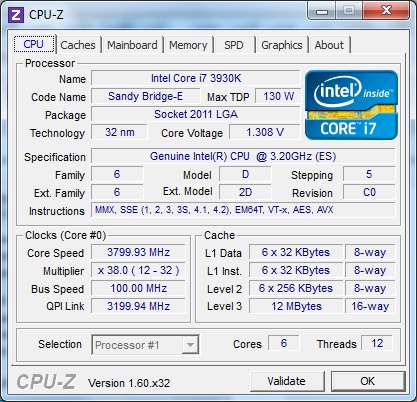
Task: Minimize the CPU-Z window
Action: (322, 11)
